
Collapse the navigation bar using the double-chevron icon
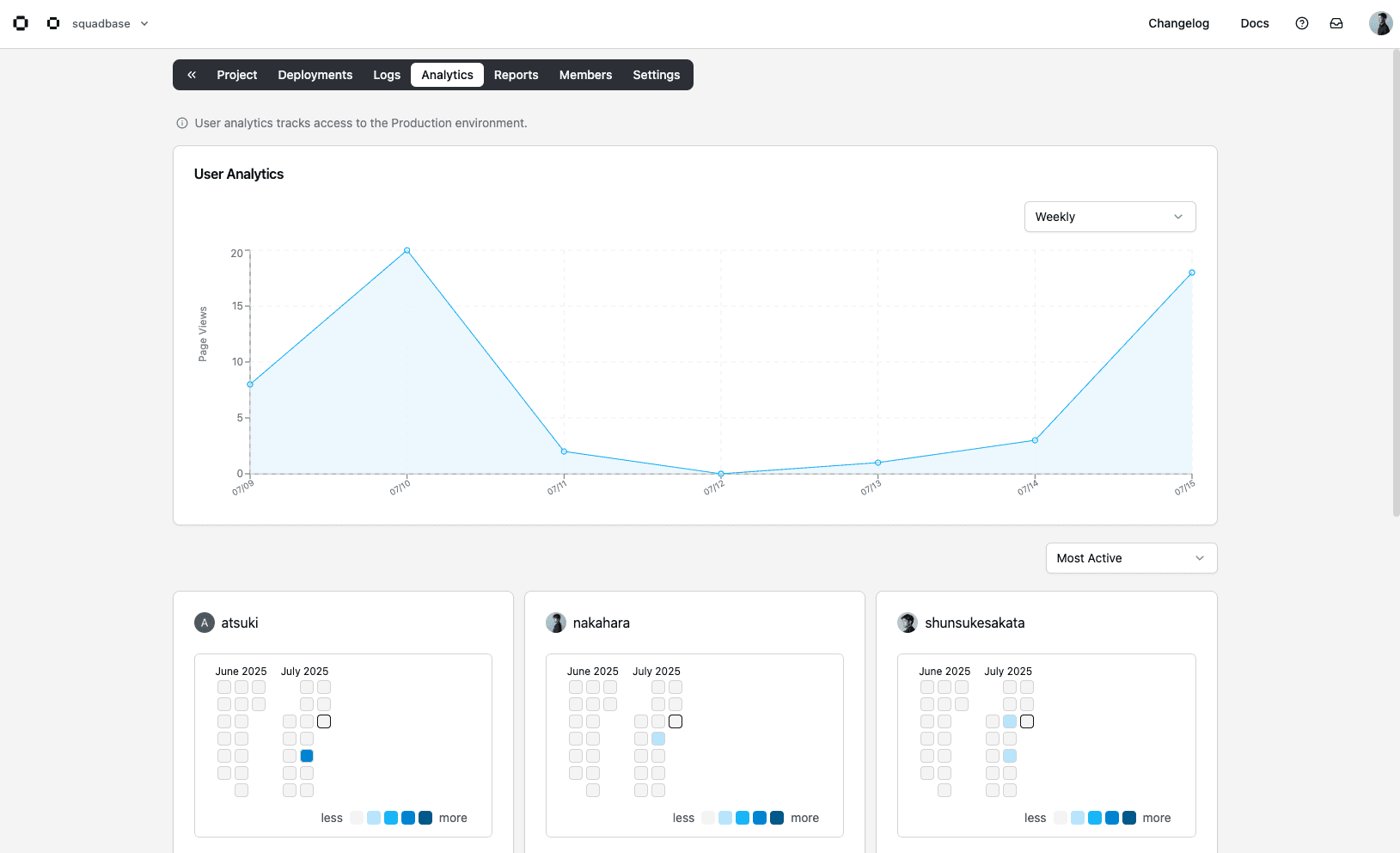(x=192, y=75)
